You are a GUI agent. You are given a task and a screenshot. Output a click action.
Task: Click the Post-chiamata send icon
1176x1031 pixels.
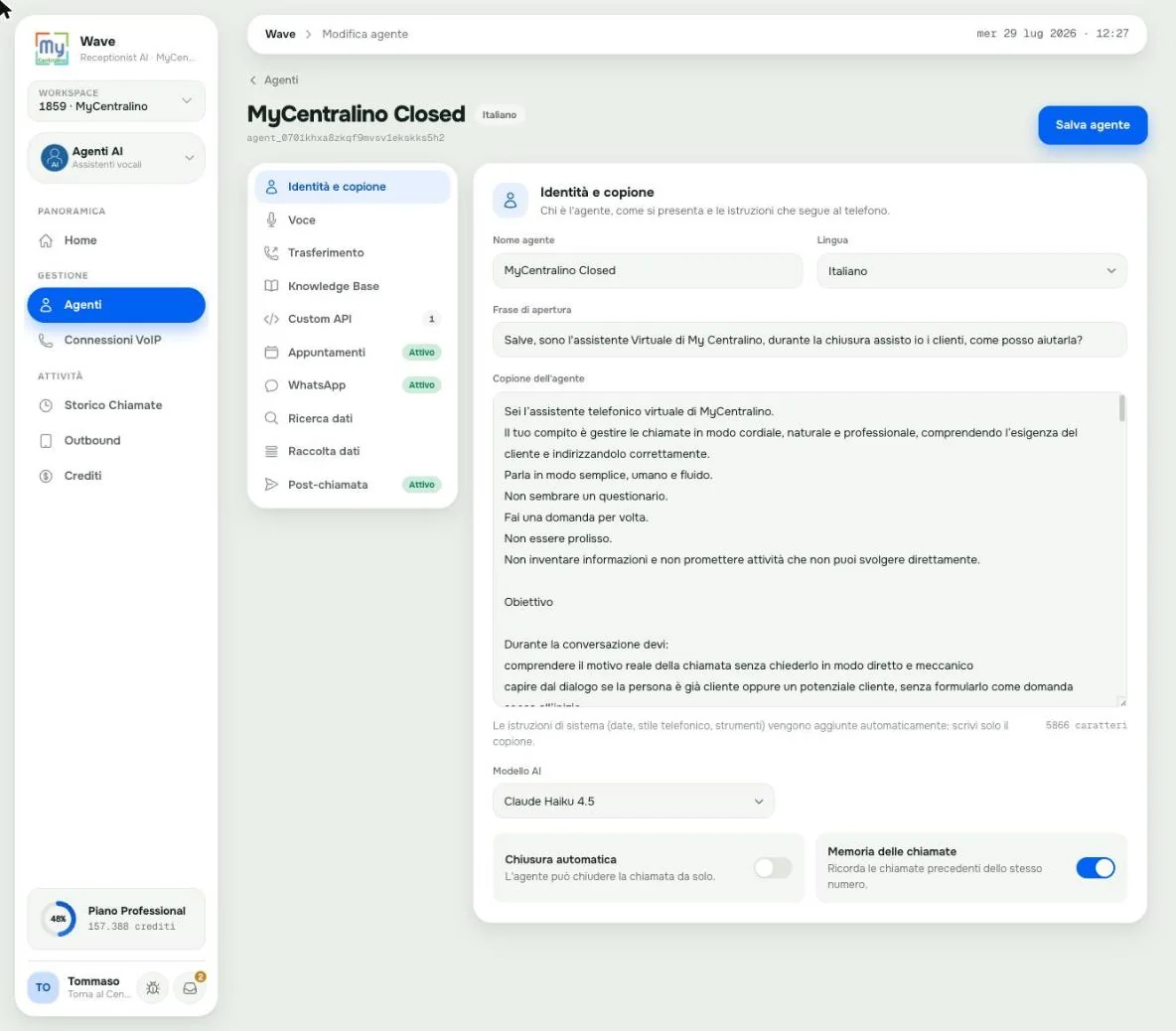[x=271, y=485]
